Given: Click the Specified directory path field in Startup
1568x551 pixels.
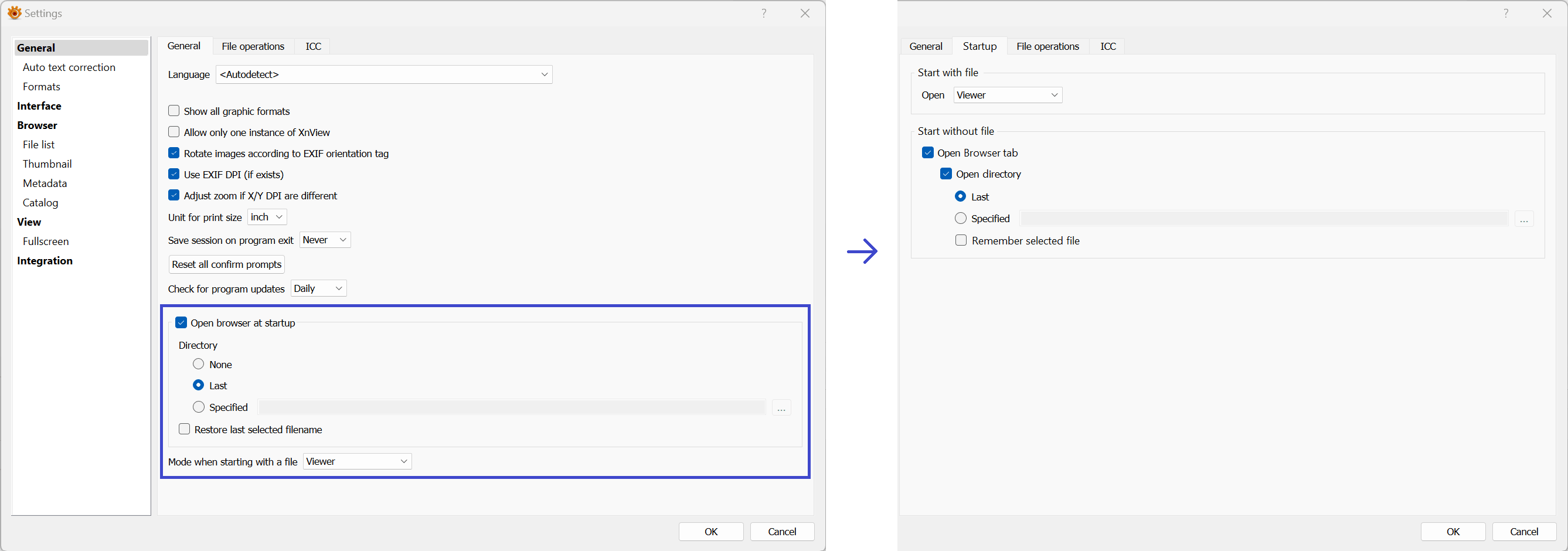Looking at the screenshot, I should pos(1264,219).
